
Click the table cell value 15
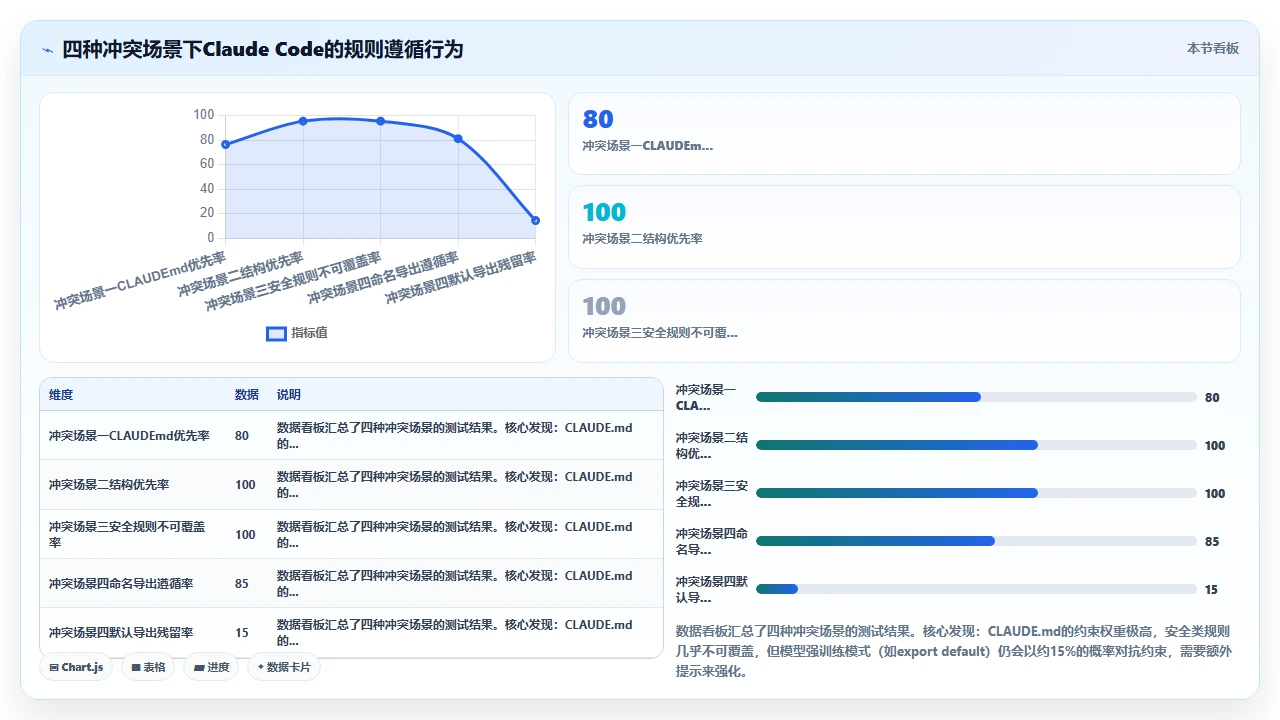coord(242,633)
